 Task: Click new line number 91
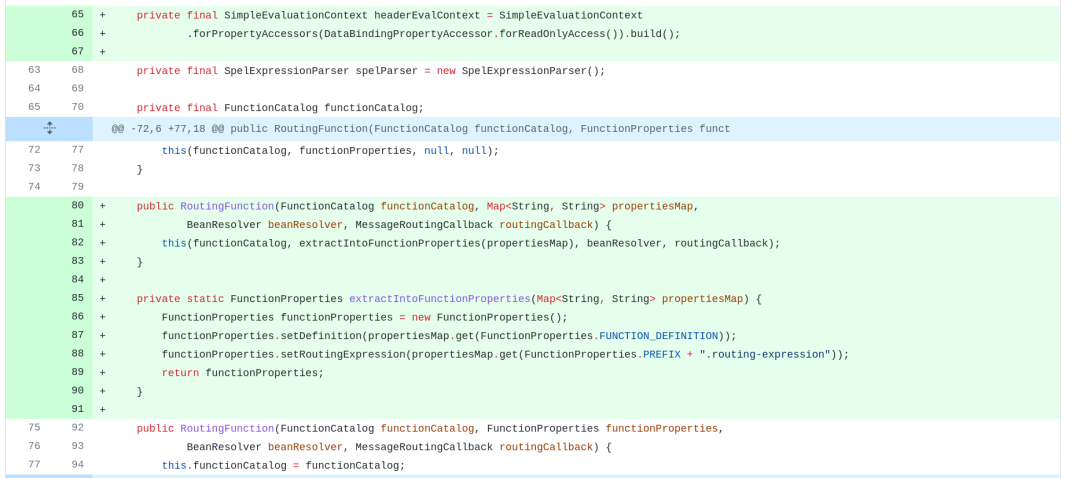tap(77, 410)
